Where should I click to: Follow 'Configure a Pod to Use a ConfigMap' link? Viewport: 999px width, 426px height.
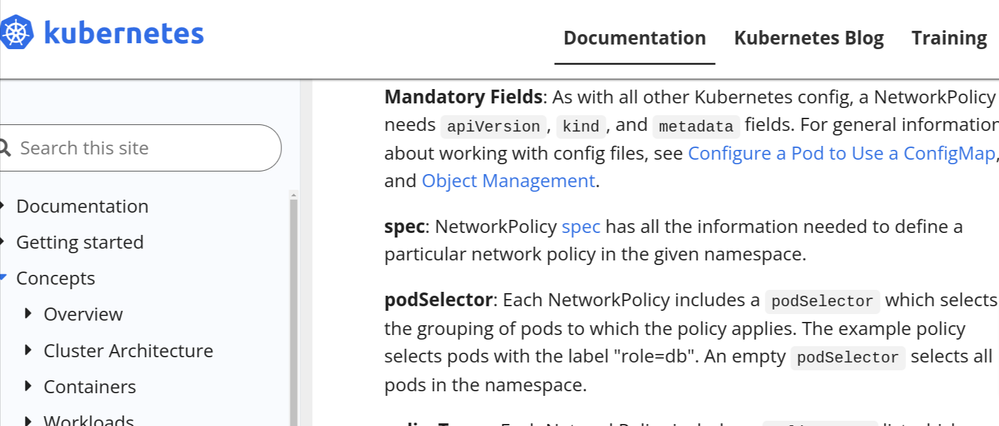coord(841,153)
